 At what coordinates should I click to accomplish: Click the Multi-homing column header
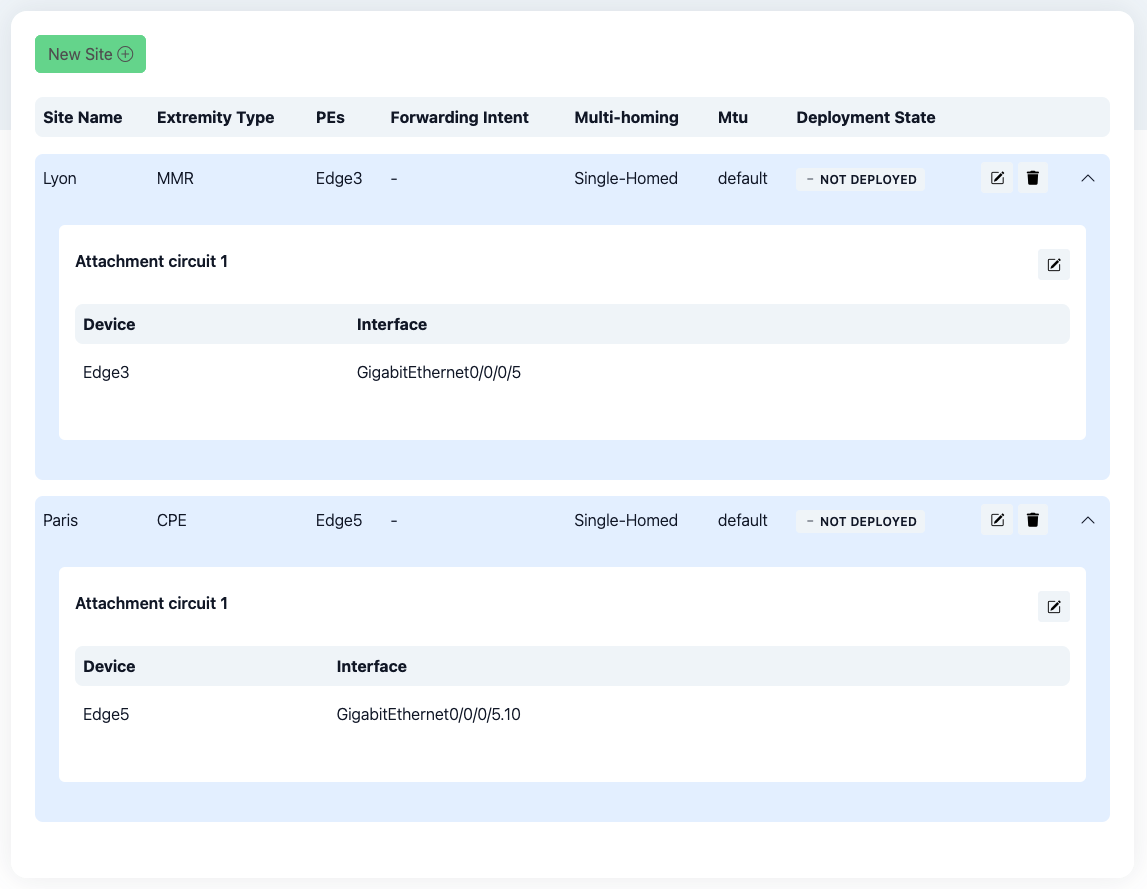(x=626, y=117)
